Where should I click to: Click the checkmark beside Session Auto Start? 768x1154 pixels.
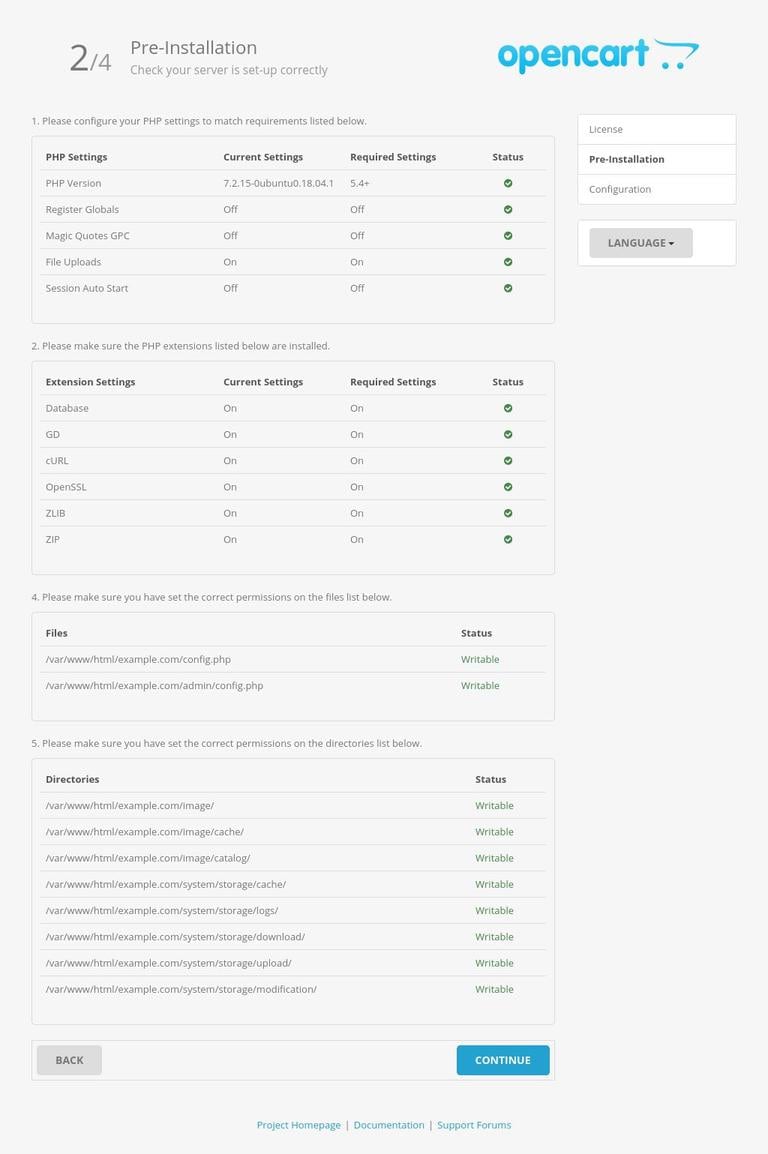point(508,288)
